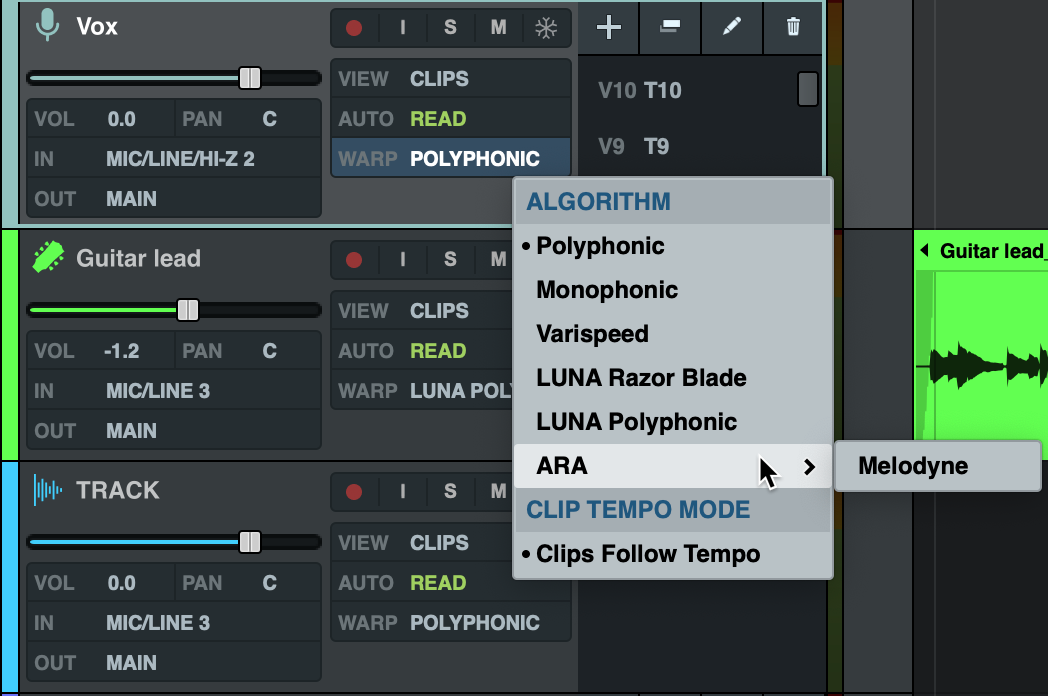Delete the track using the trash icon
The height and width of the screenshot is (696, 1048).
point(792,28)
